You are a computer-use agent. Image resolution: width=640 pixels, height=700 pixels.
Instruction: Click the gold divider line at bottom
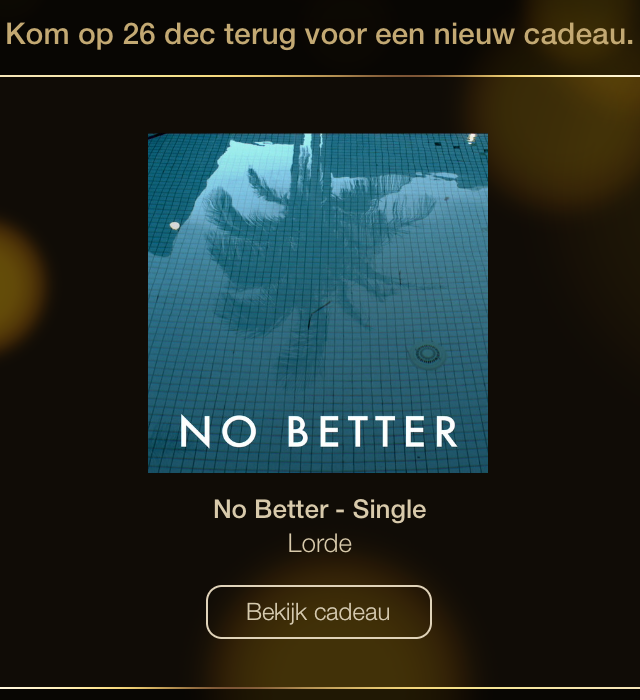point(320,688)
